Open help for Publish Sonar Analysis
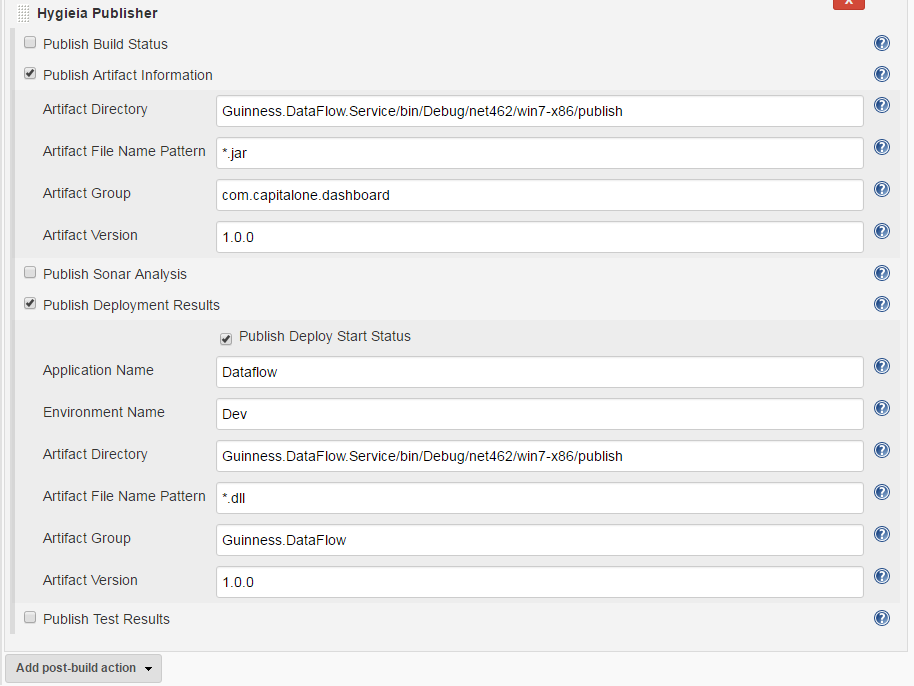This screenshot has height=686, width=914. tap(881, 273)
